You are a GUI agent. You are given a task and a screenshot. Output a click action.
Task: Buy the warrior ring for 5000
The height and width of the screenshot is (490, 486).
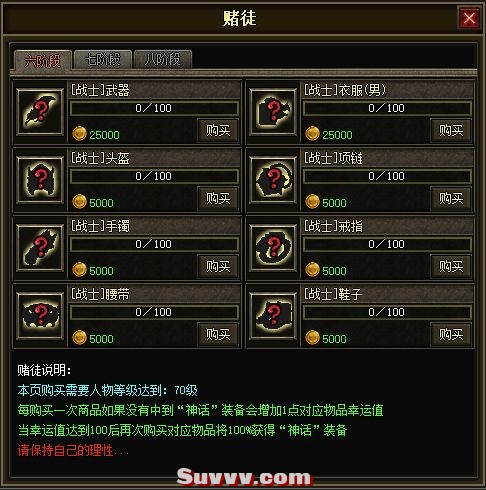coord(451,266)
